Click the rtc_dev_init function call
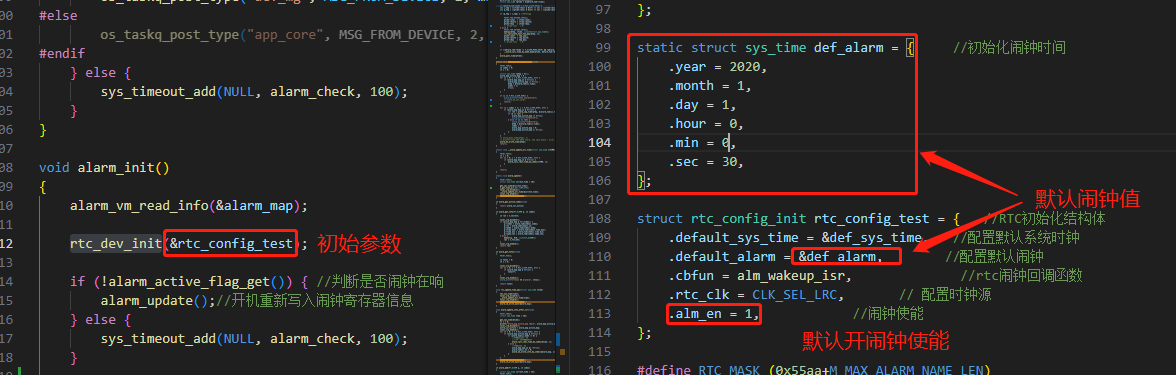This screenshot has width=1176, height=375. (x=116, y=243)
